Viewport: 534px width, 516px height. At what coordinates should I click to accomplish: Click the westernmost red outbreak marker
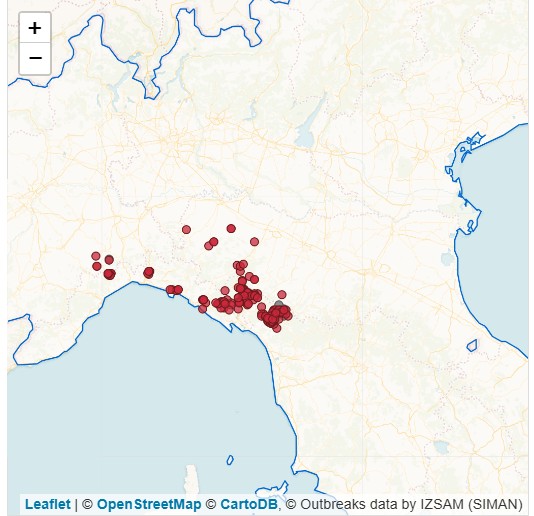point(96,256)
